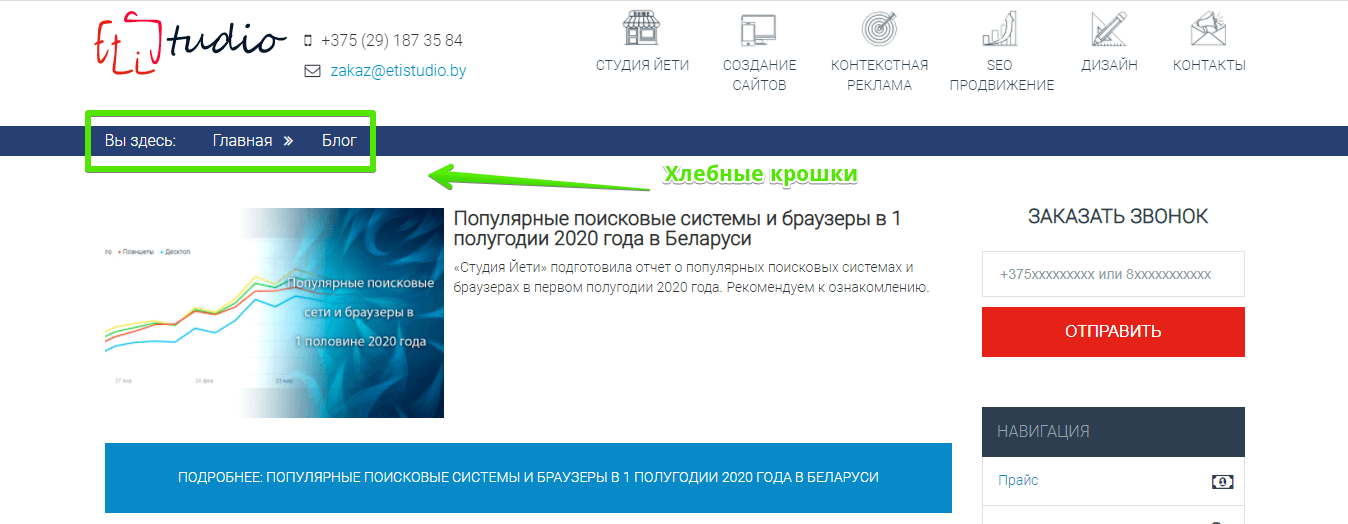
Task: Click the zakaz@etistudio.by email link
Action: 398,71
